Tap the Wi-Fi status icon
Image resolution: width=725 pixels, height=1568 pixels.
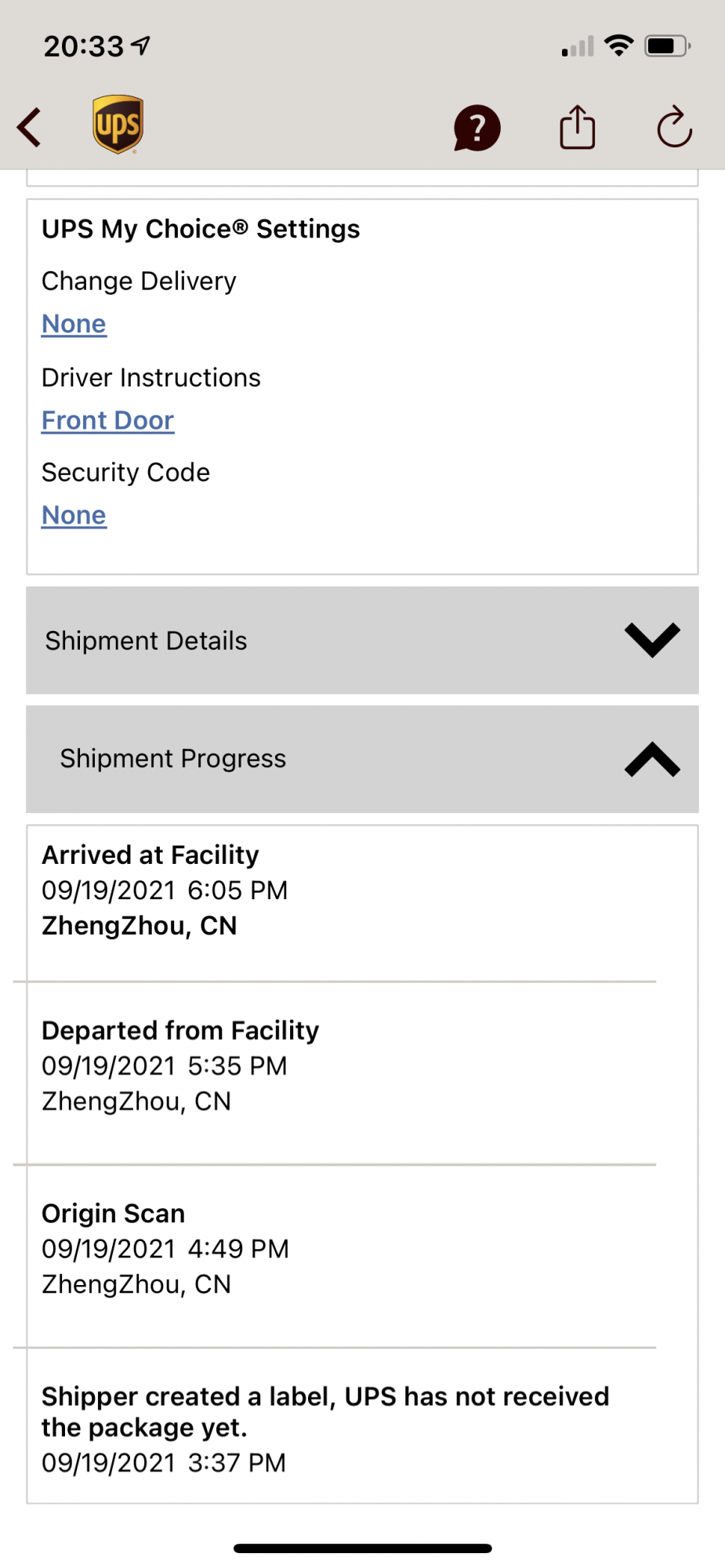coord(619,46)
